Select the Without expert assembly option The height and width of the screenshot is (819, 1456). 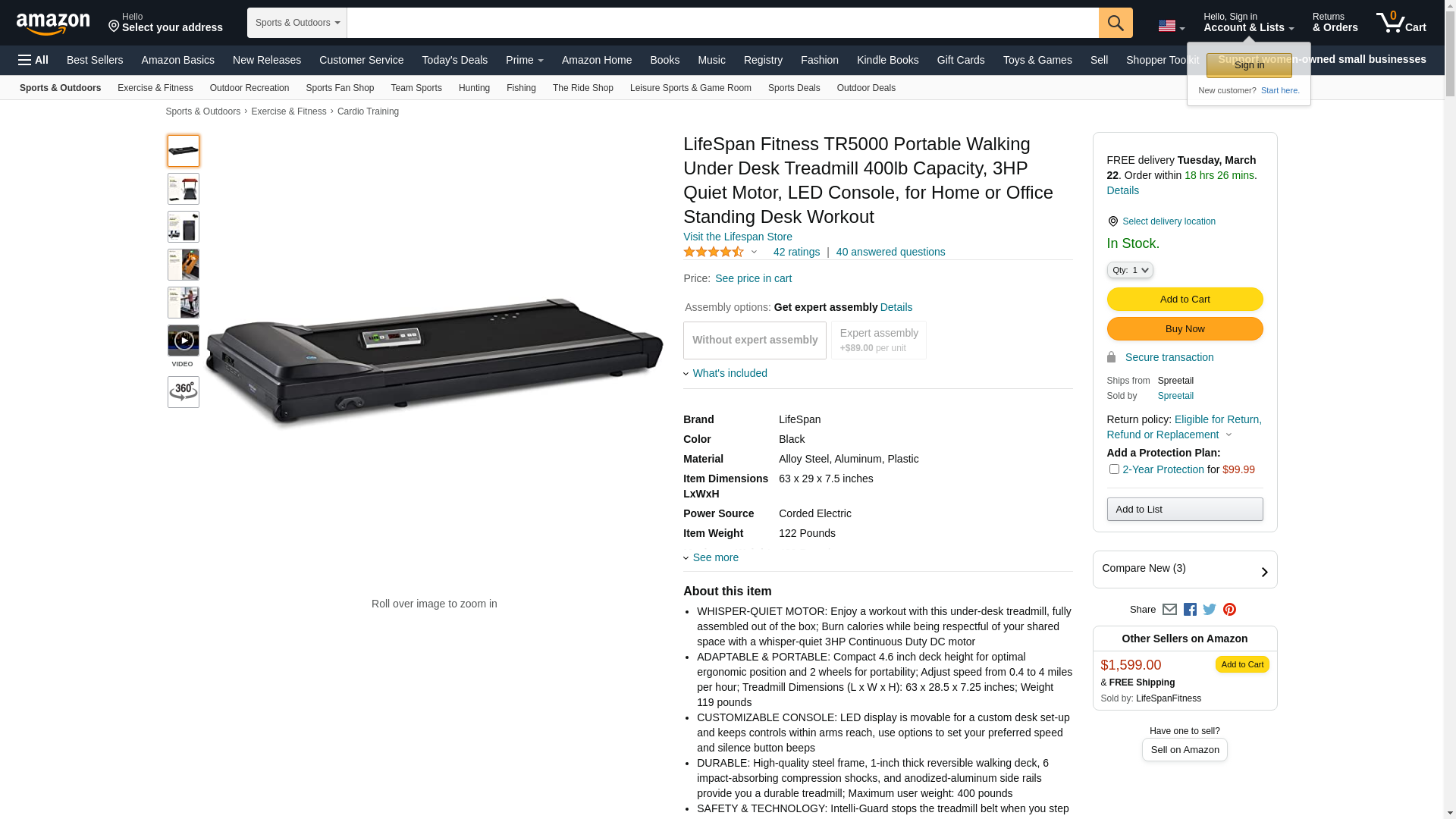tap(755, 340)
